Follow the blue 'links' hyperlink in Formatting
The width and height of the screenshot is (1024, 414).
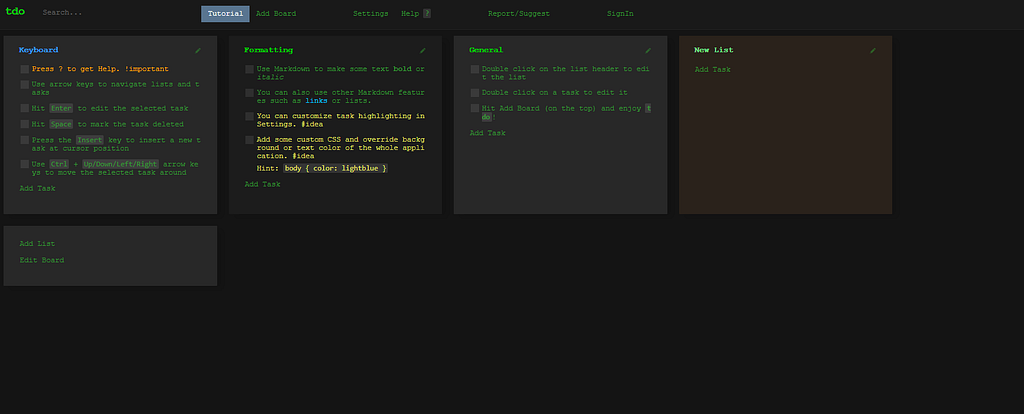click(x=316, y=101)
